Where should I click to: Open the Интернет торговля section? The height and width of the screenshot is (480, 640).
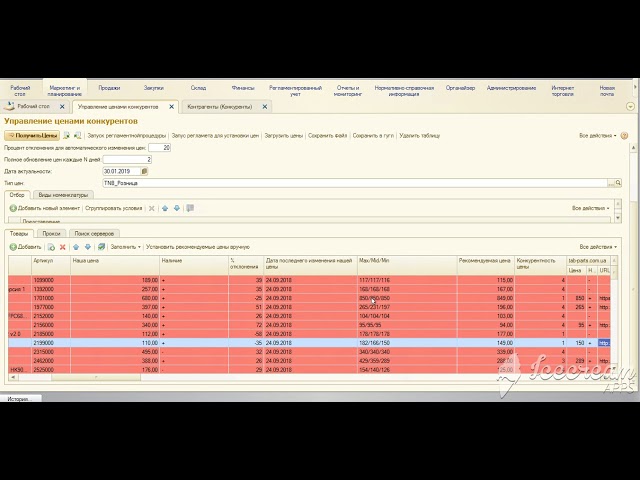pyautogui.click(x=563, y=91)
